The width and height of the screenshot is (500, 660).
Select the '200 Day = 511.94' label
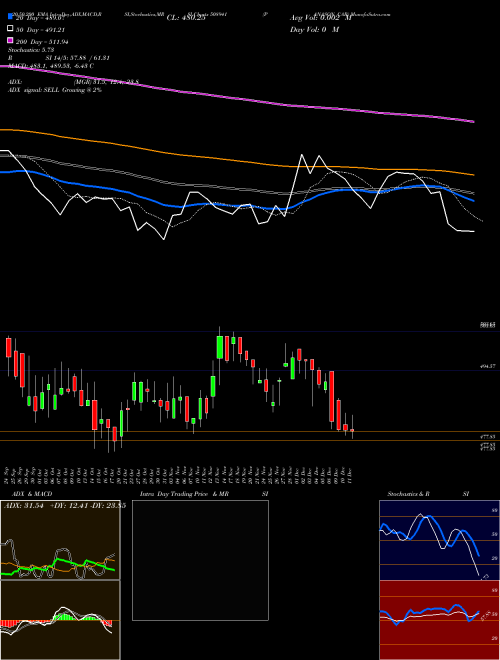42,41
